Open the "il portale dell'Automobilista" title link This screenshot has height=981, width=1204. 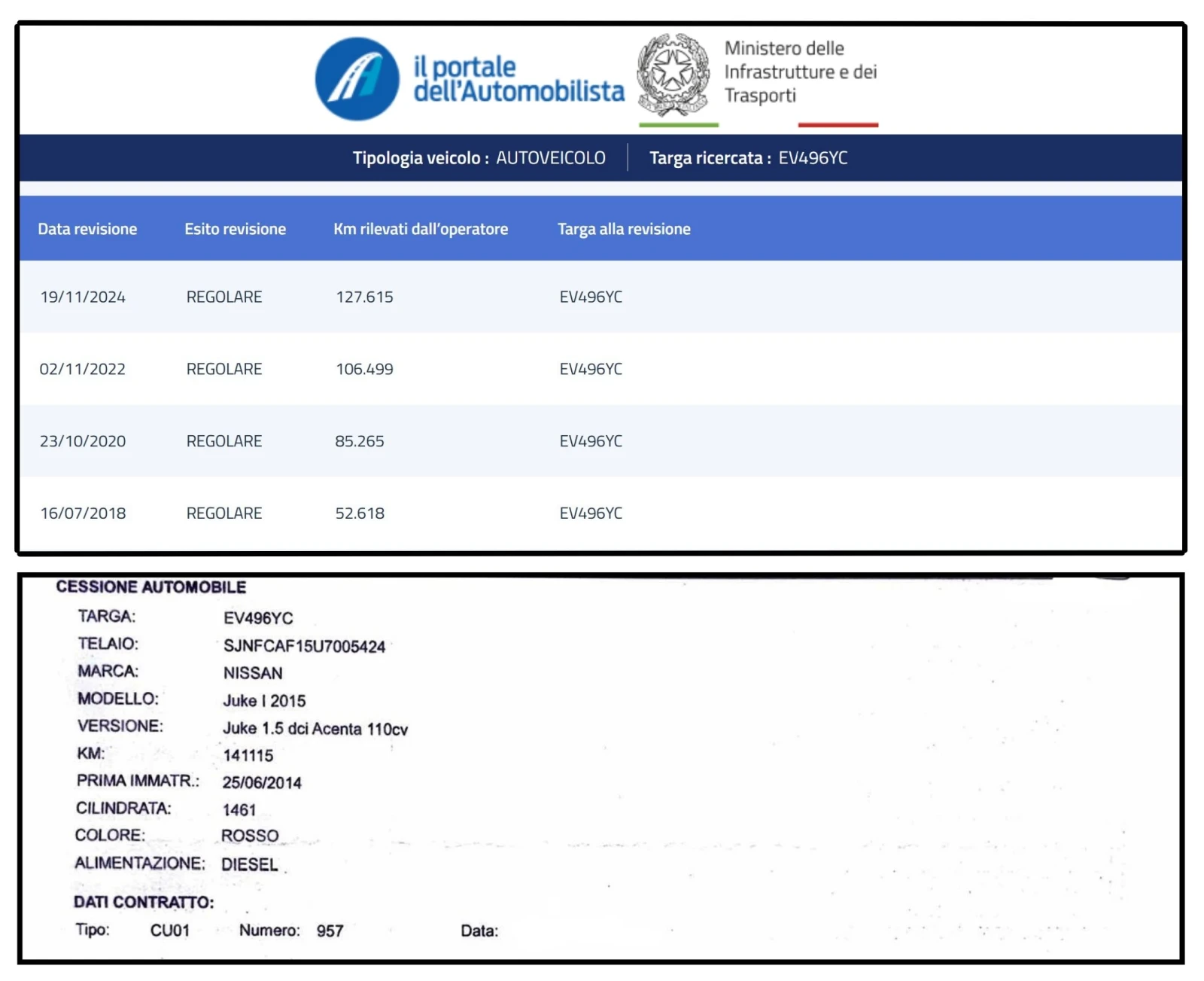[518, 78]
